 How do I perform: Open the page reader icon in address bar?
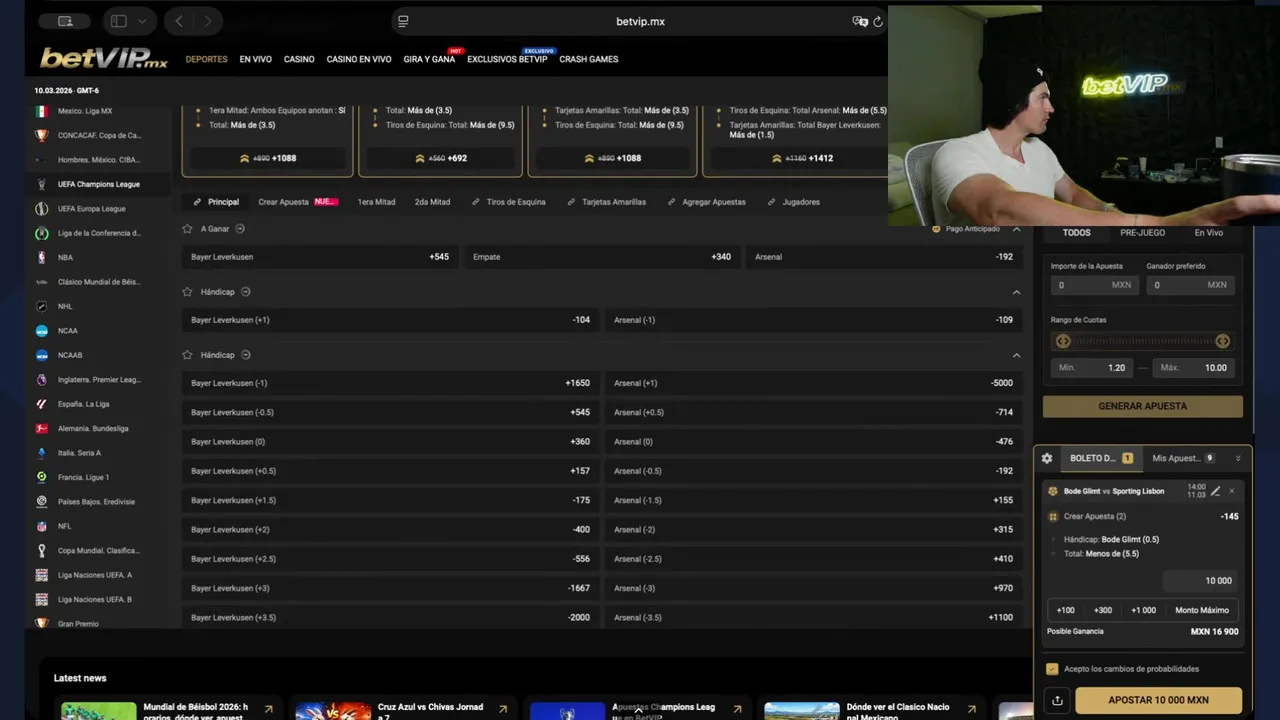(x=403, y=21)
